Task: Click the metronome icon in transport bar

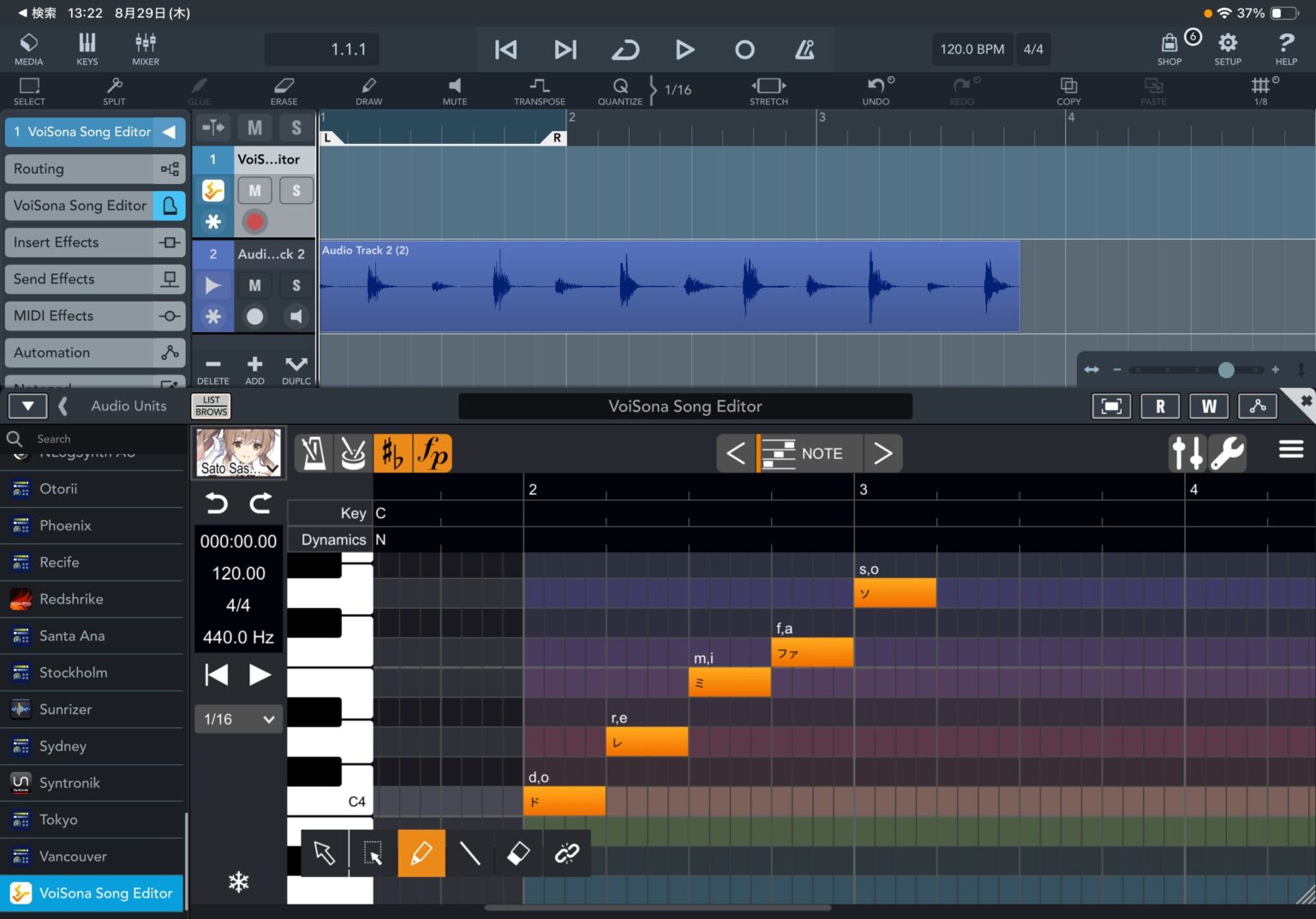Action: point(805,50)
